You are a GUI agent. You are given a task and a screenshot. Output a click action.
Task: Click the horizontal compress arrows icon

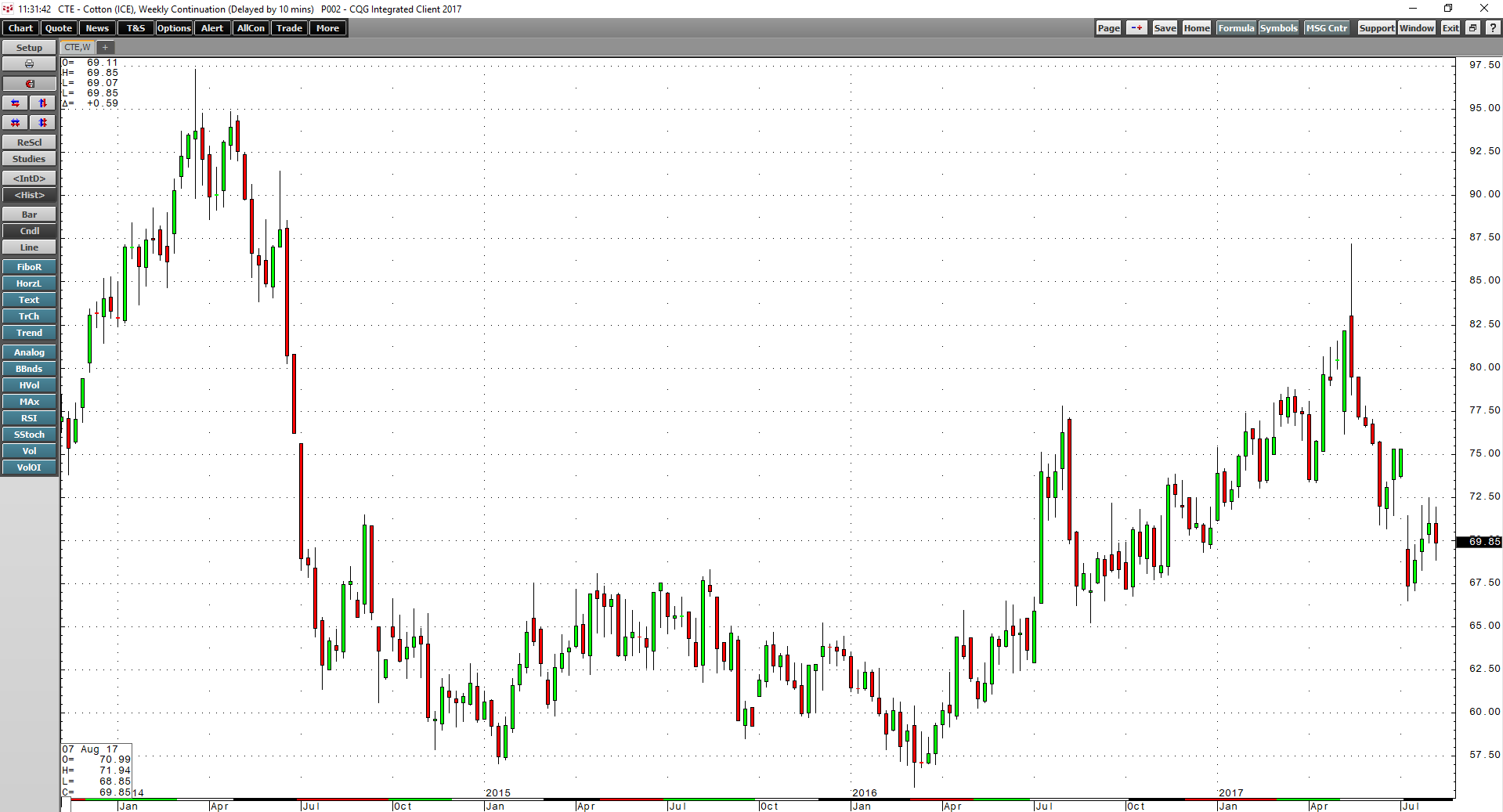15,122
